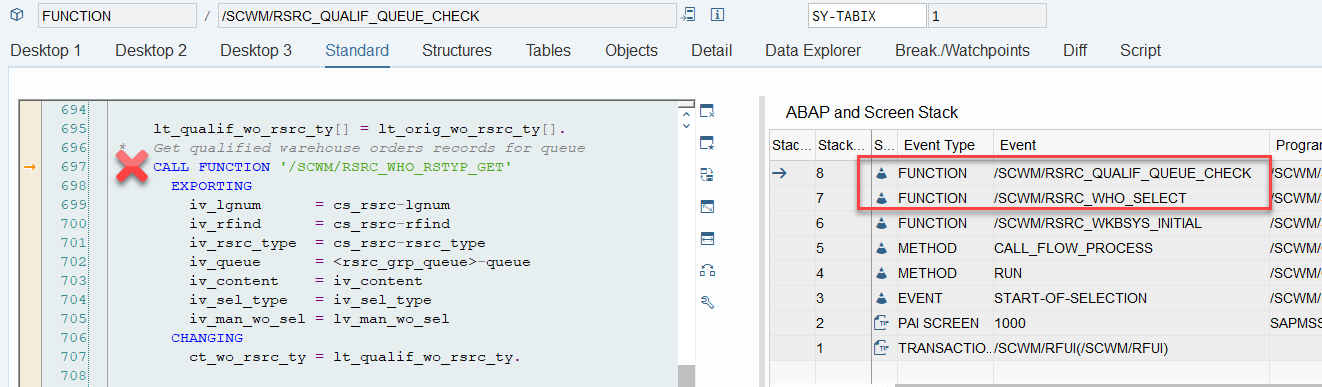This screenshot has height=387, width=1322.
Task: Open the Detail tab
Action: pos(711,50)
